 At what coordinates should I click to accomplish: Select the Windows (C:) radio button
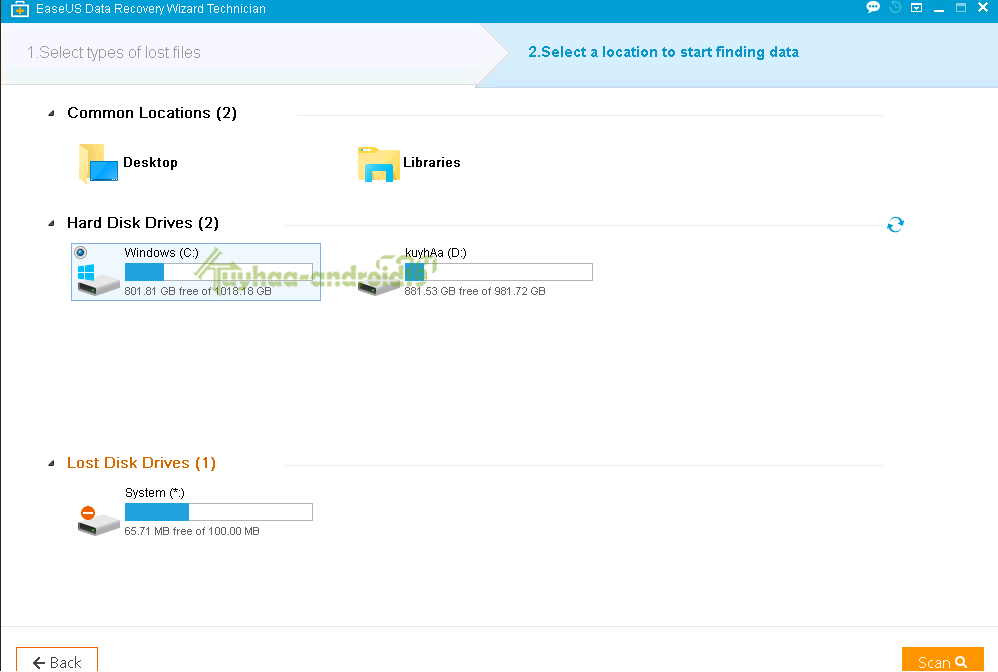point(81,253)
